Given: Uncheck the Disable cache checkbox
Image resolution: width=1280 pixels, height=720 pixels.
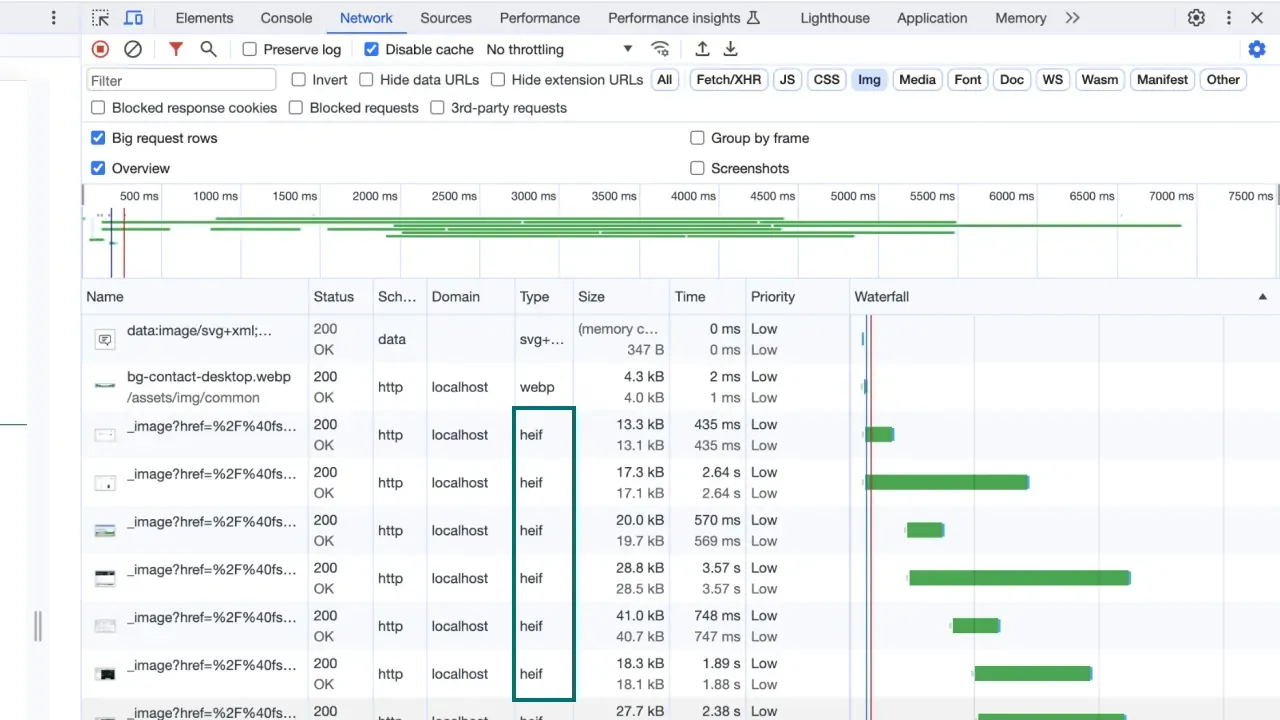Looking at the screenshot, I should pyautogui.click(x=371, y=49).
